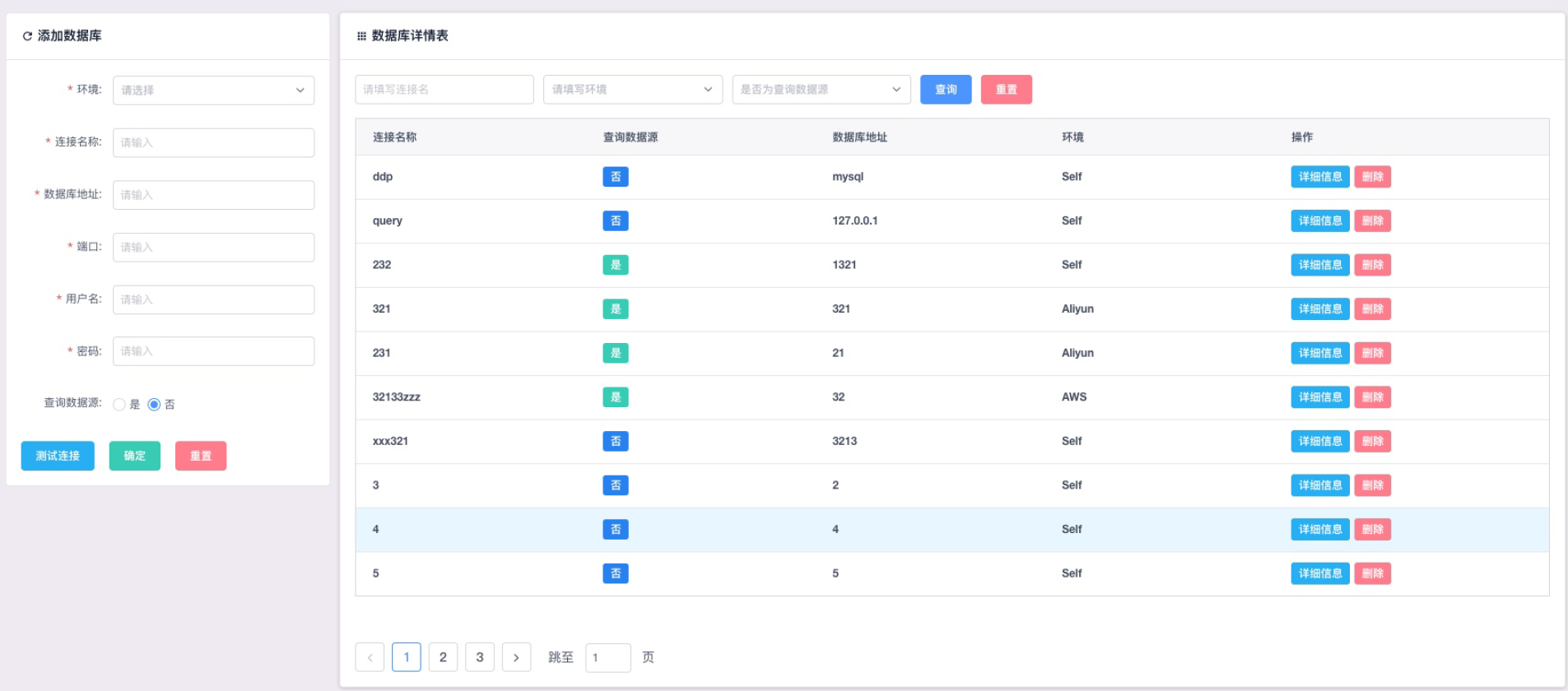Screen dimensions: 1568x691
Task: View 详细信息 for the query row
Action: [x=1319, y=221]
